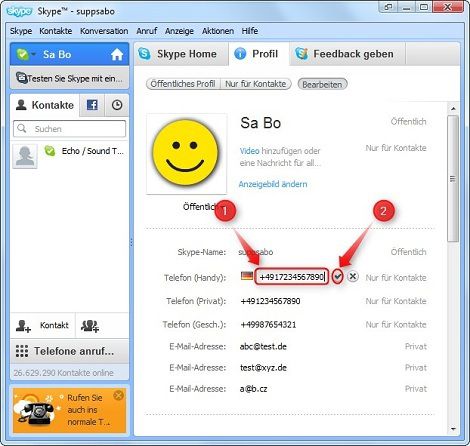Click 26.629.290 Kontakte online text
Image resolution: width=470 pixels, height=446 pixels.
[x=63, y=373]
